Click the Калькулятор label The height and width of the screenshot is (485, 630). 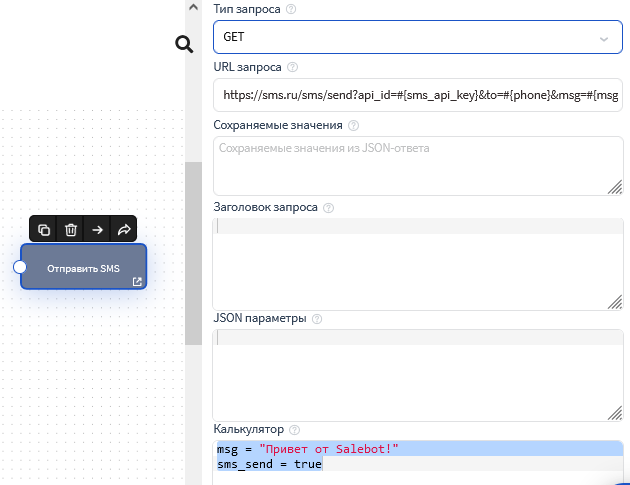coord(249,429)
